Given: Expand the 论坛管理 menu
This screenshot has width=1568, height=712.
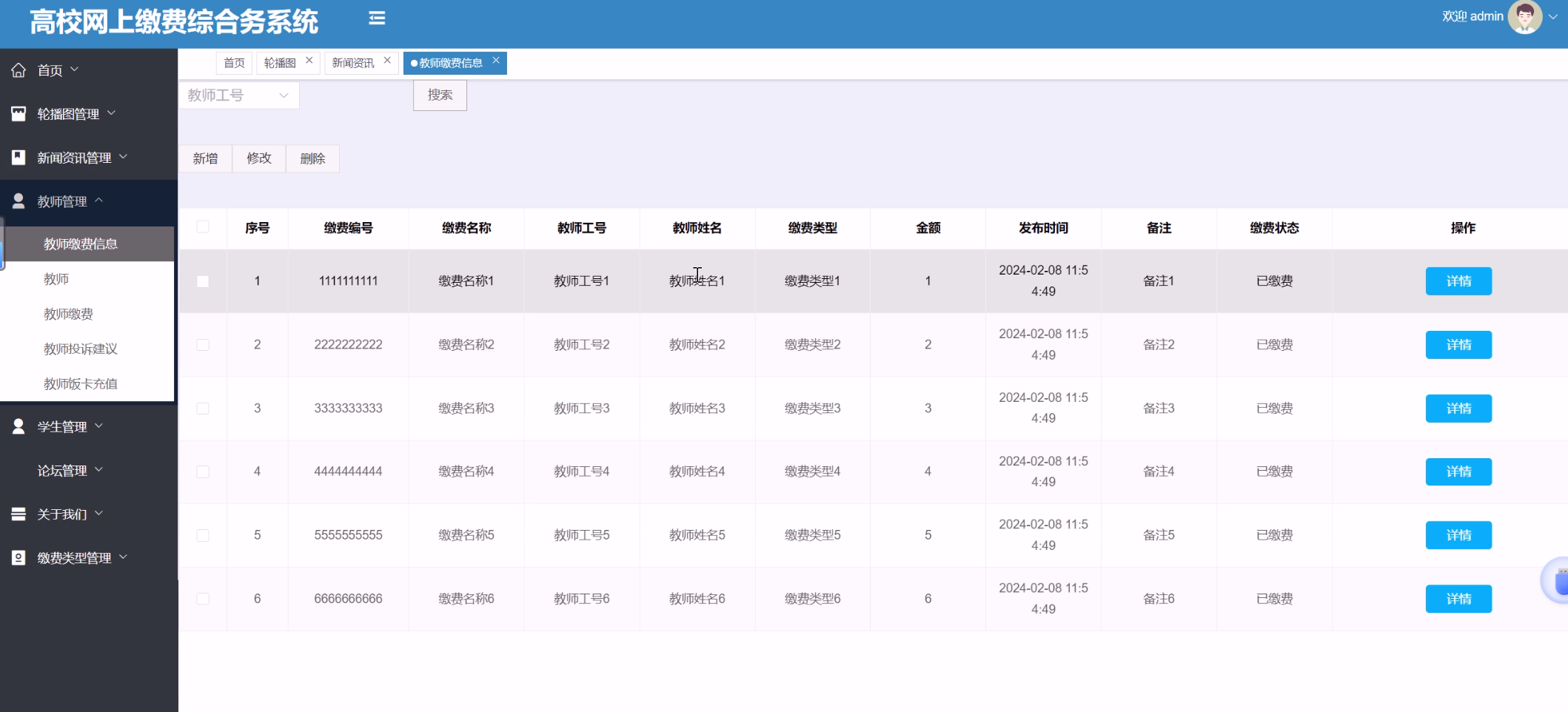Looking at the screenshot, I should tap(87, 470).
